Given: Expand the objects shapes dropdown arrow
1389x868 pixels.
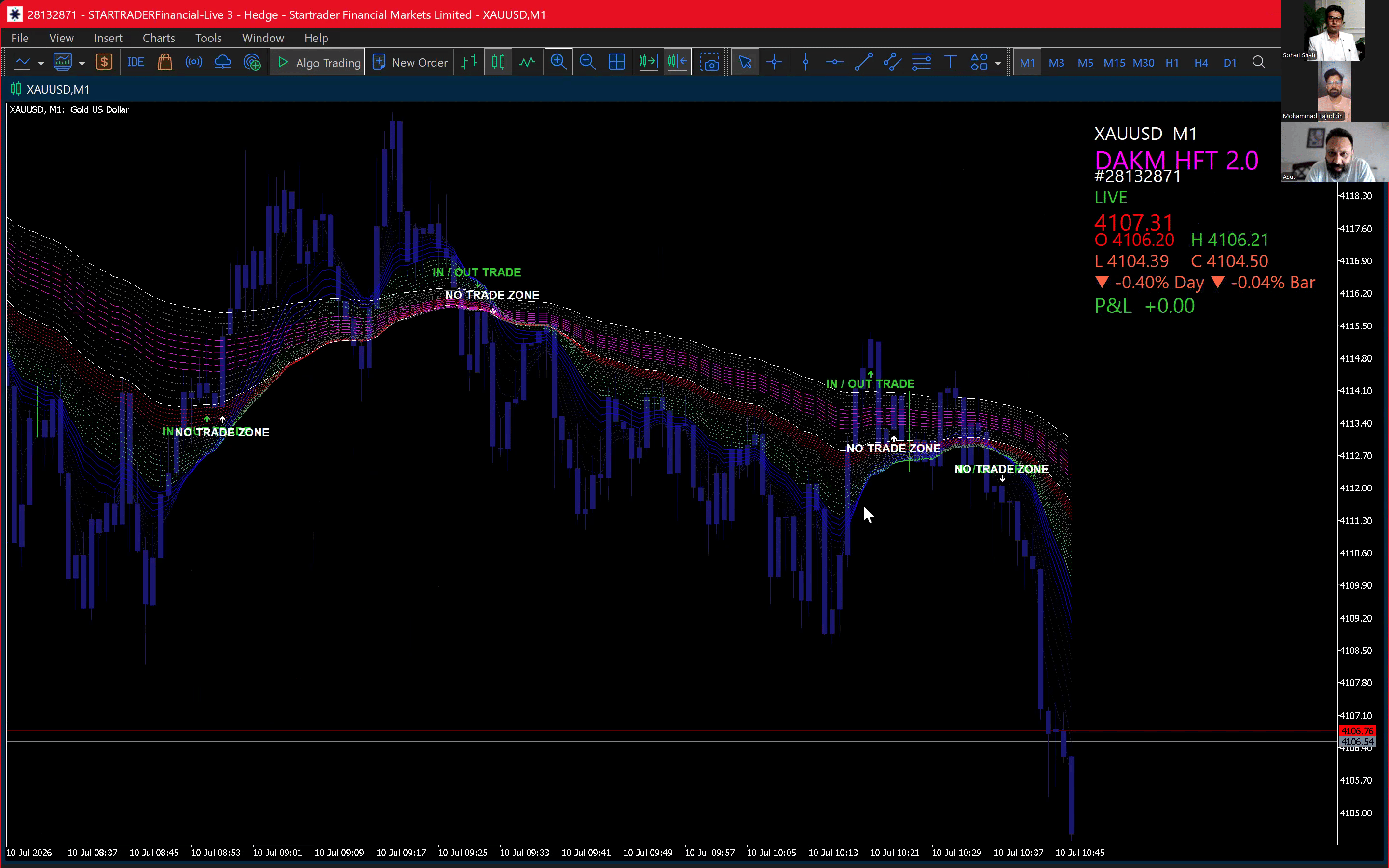Looking at the screenshot, I should coord(998,63).
